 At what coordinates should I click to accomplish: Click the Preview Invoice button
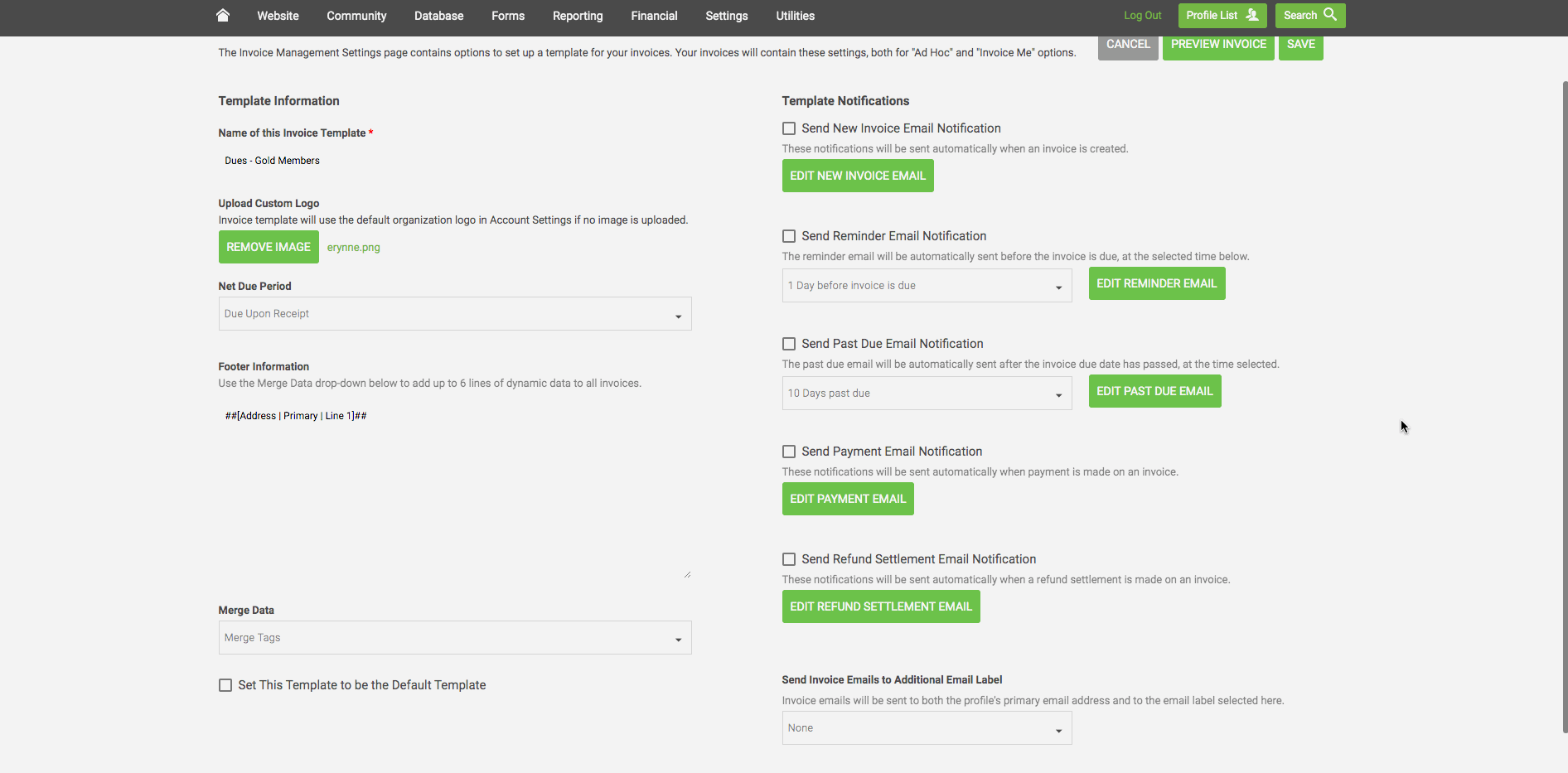point(1218,45)
